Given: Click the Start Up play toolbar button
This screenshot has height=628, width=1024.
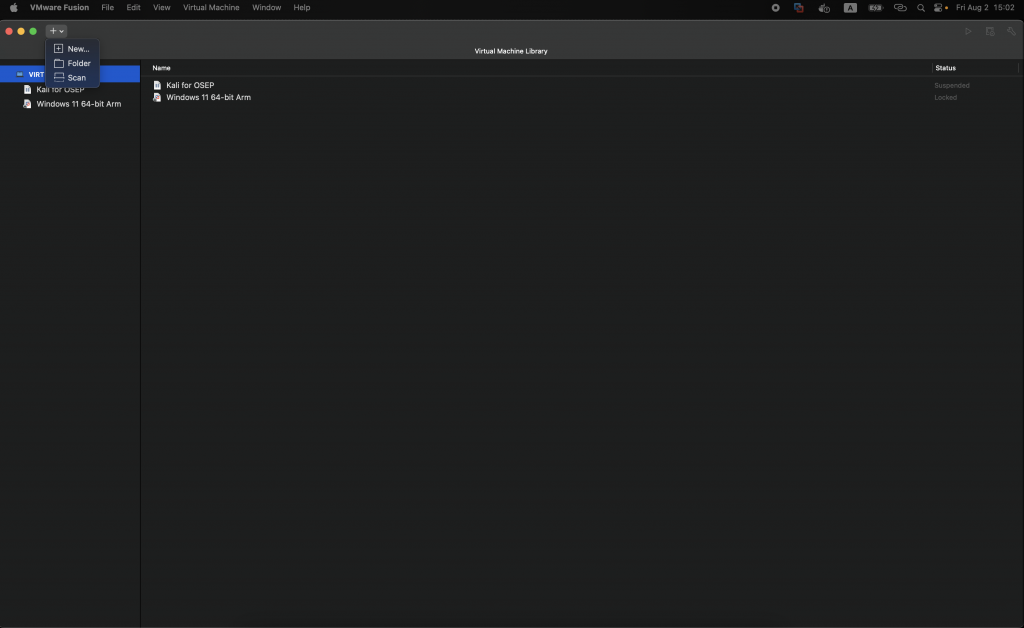Looking at the screenshot, I should (968, 31).
